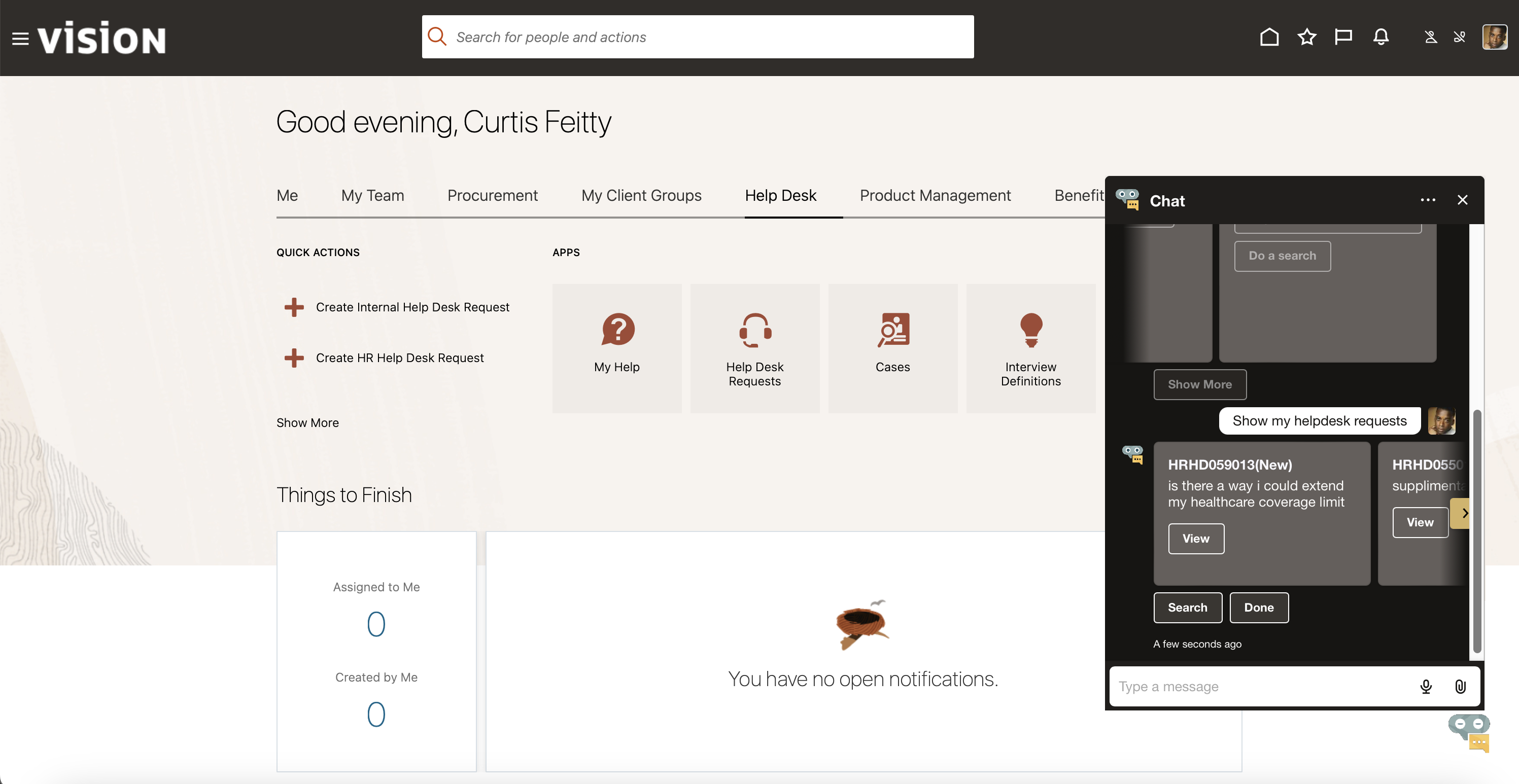Open the Interview Definitions app tile
The height and width of the screenshot is (784, 1519).
(x=1030, y=348)
